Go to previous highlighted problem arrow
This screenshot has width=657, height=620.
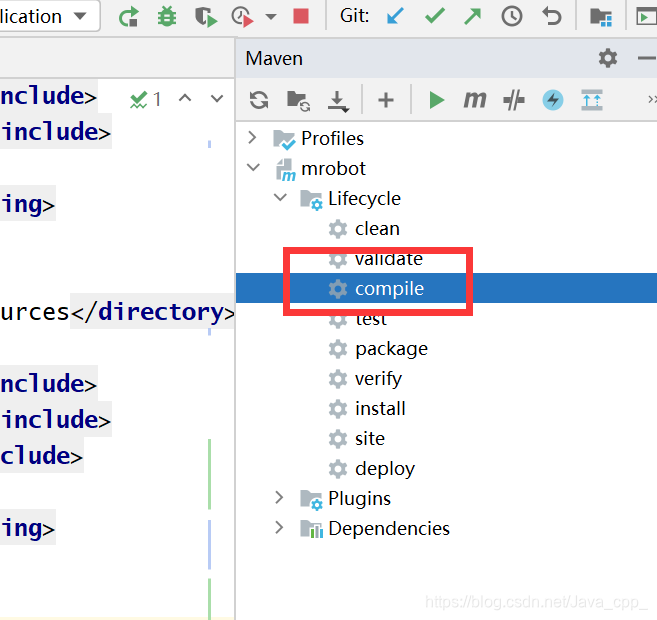click(x=185, y=98)
